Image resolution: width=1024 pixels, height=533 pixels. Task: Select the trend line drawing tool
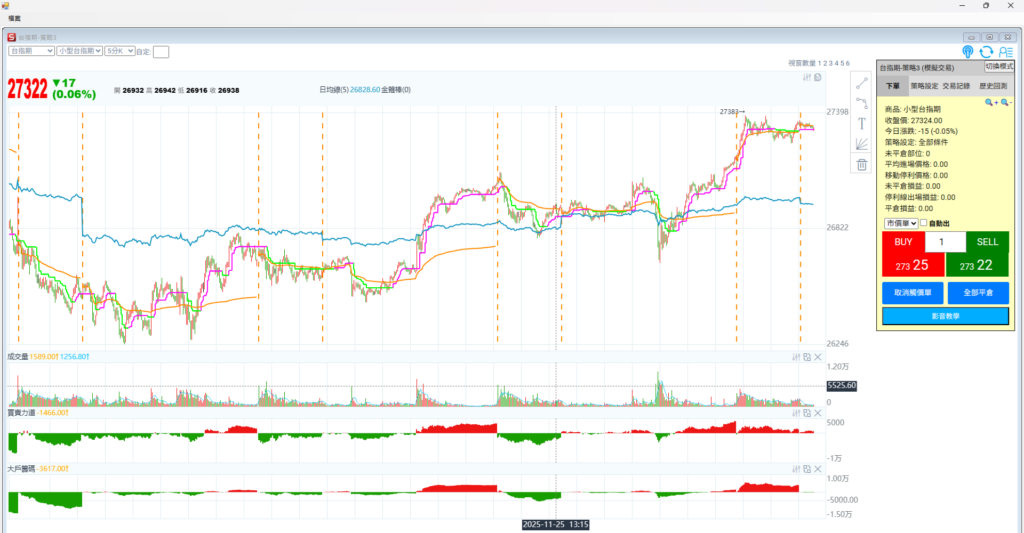[x=861, y=82]
